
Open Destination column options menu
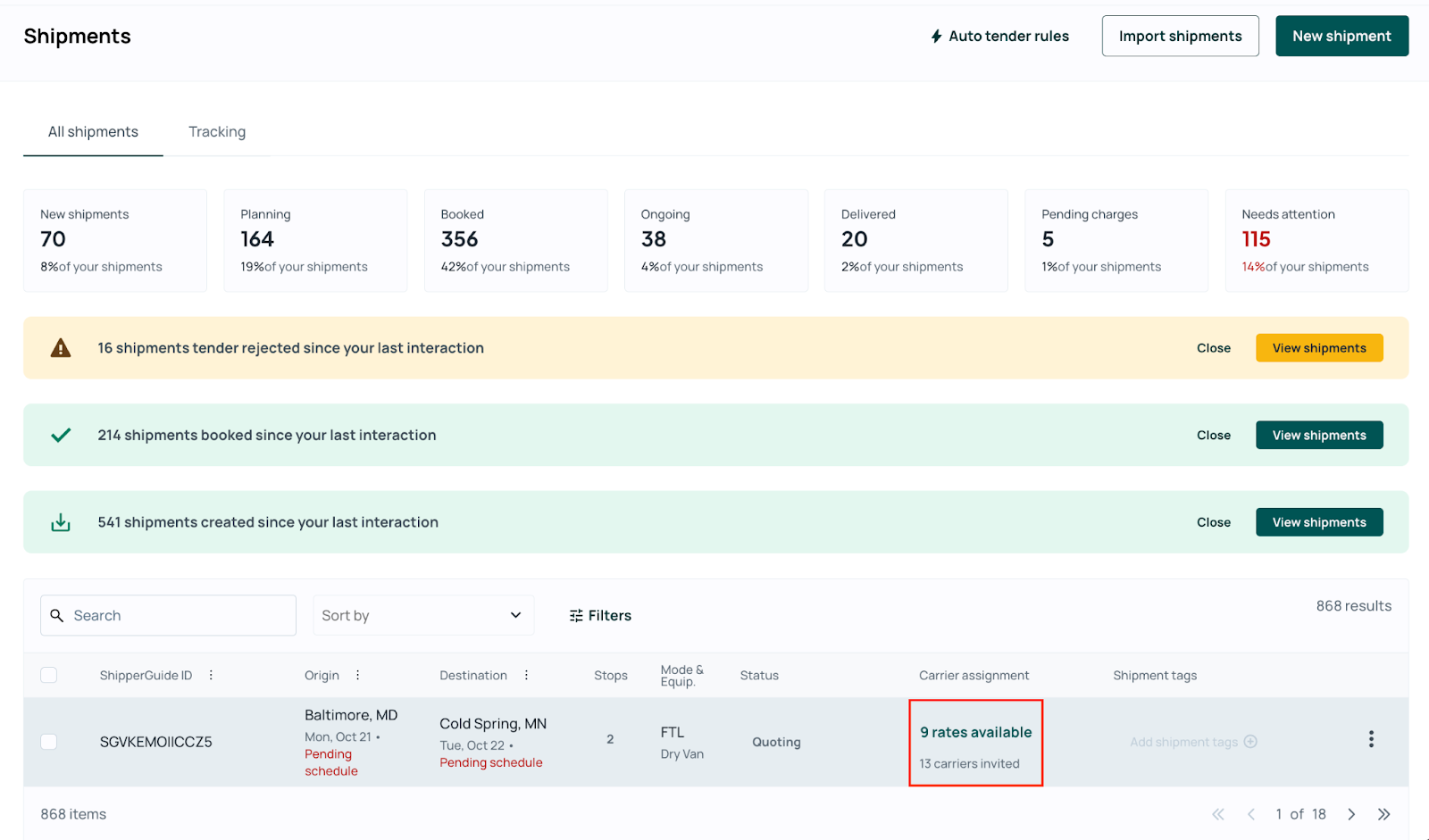[x=526, y=675]
